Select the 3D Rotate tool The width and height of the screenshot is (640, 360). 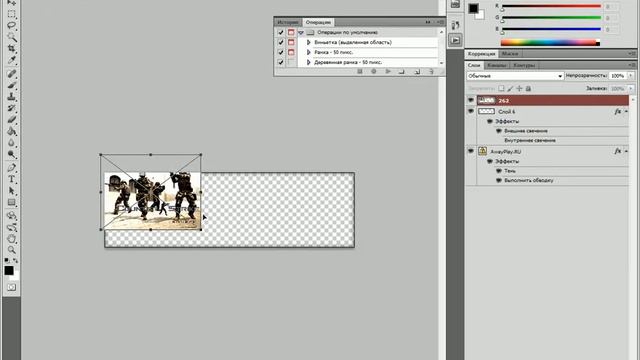point(11,216)
